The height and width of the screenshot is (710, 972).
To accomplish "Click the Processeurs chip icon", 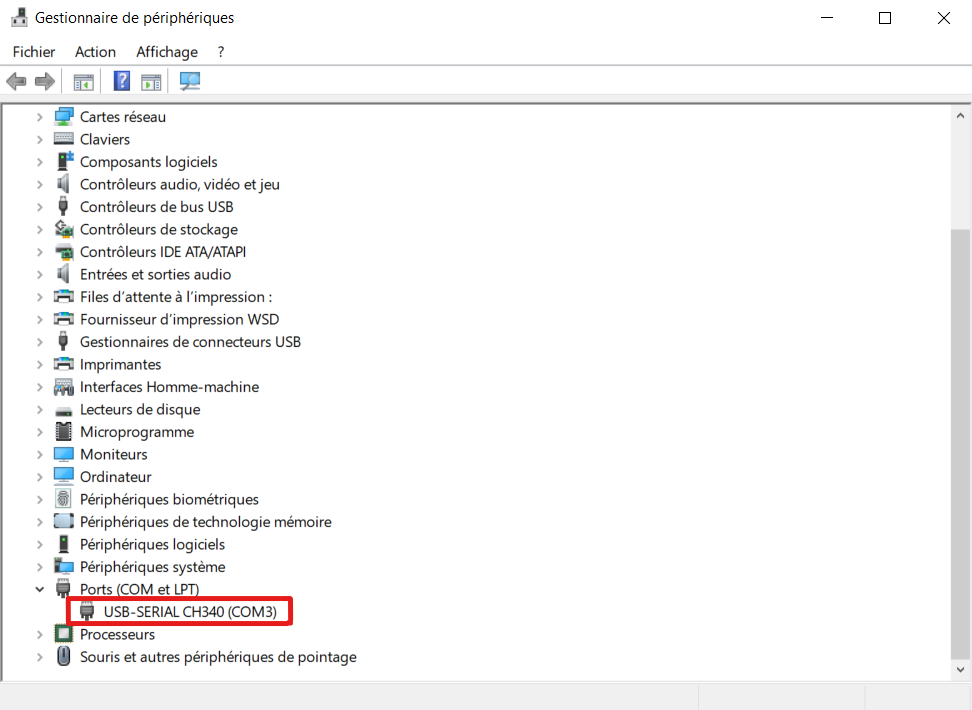I will [63, 634].
